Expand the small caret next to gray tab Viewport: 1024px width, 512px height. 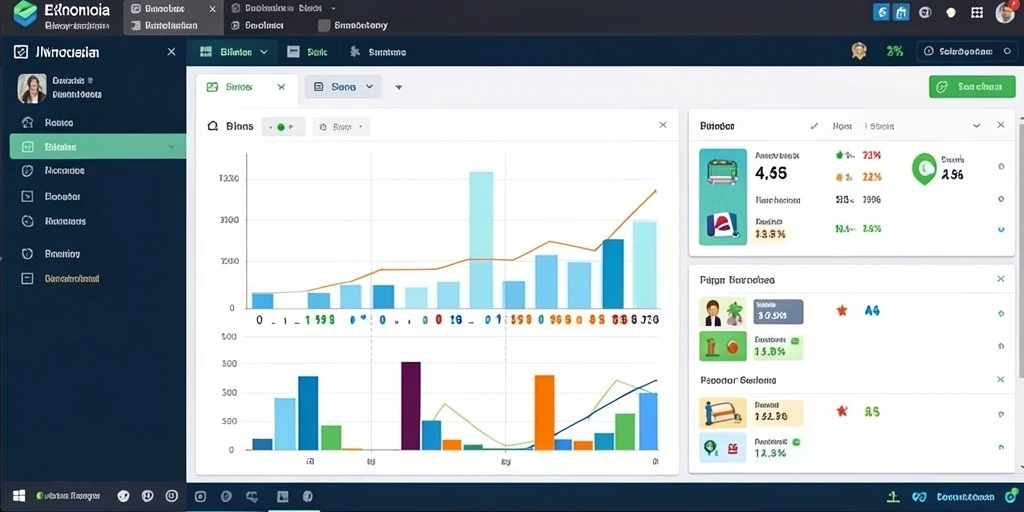click(398, 87)
